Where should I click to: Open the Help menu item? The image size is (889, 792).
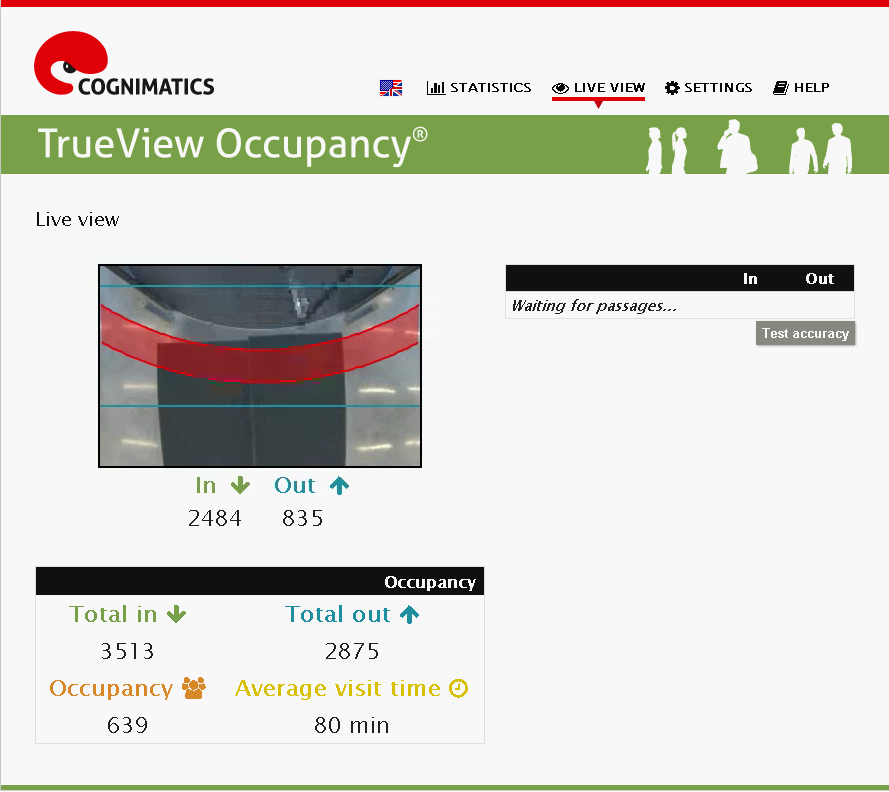(x=801, y=88)
